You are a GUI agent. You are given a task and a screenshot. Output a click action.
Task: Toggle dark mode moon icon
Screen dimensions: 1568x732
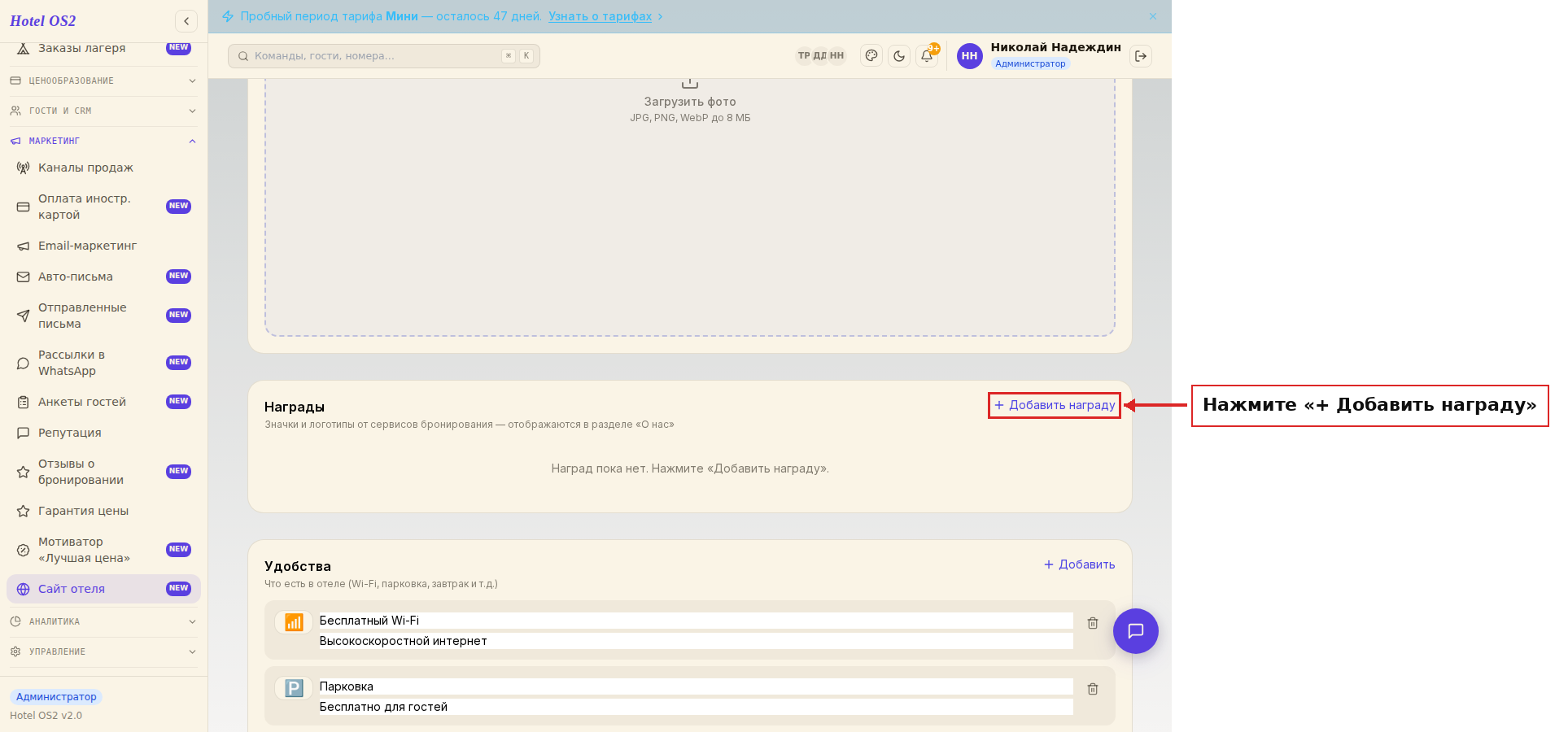coord(899,56)
